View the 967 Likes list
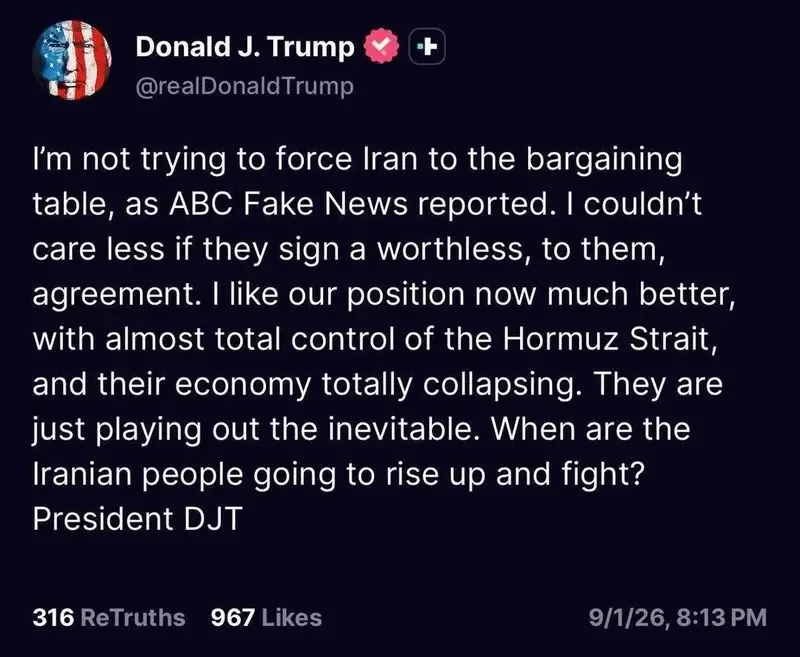800x657 pixels. [266, 617]
